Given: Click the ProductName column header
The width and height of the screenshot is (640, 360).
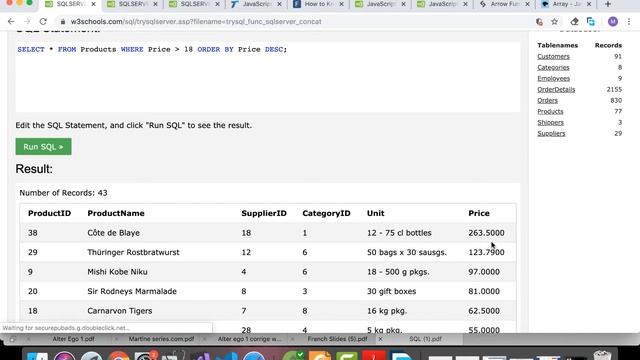Looking at the screenshot, I should tap(116, 213).
